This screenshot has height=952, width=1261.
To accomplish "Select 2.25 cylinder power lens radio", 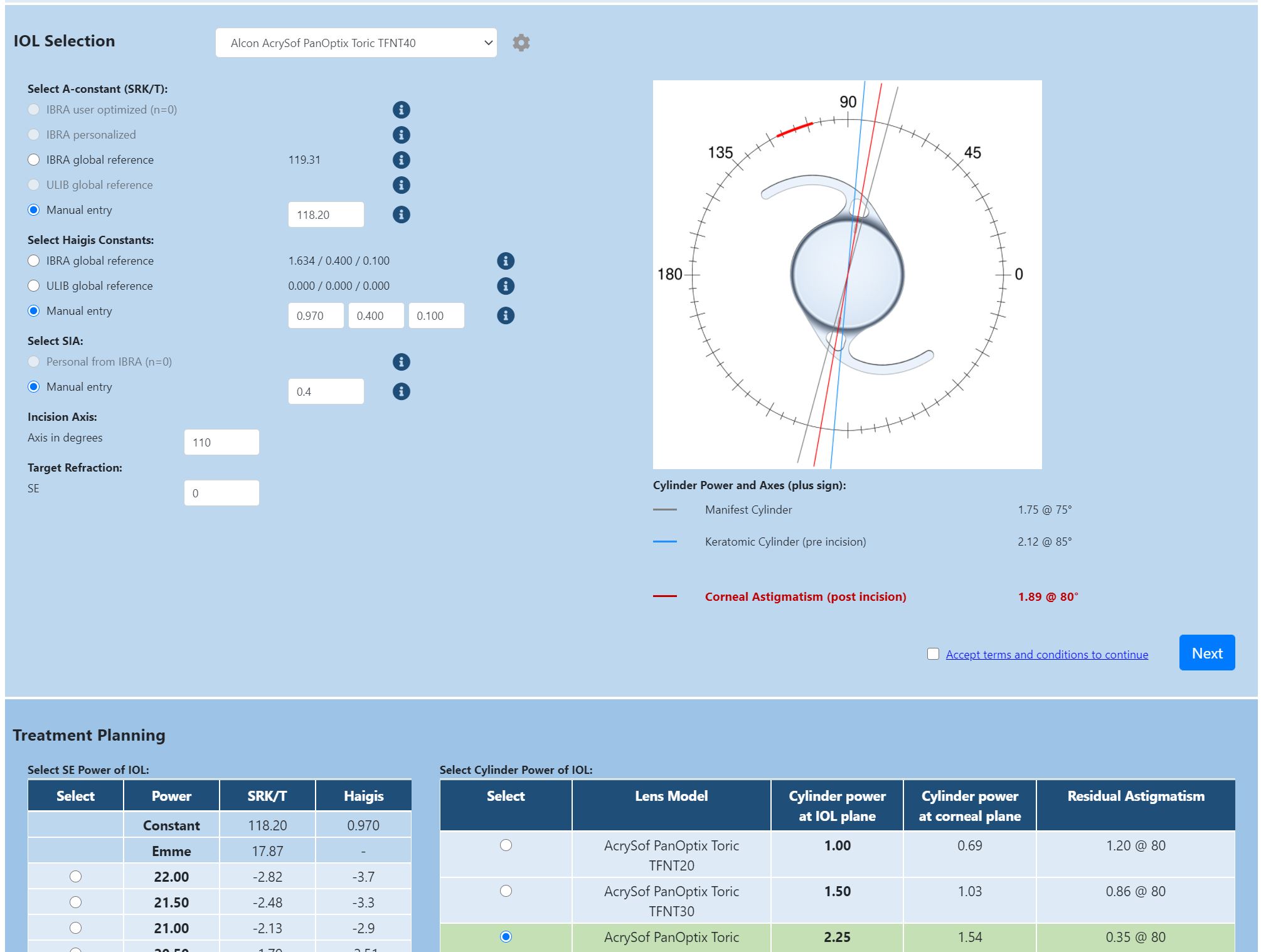I will pos(506,937).
